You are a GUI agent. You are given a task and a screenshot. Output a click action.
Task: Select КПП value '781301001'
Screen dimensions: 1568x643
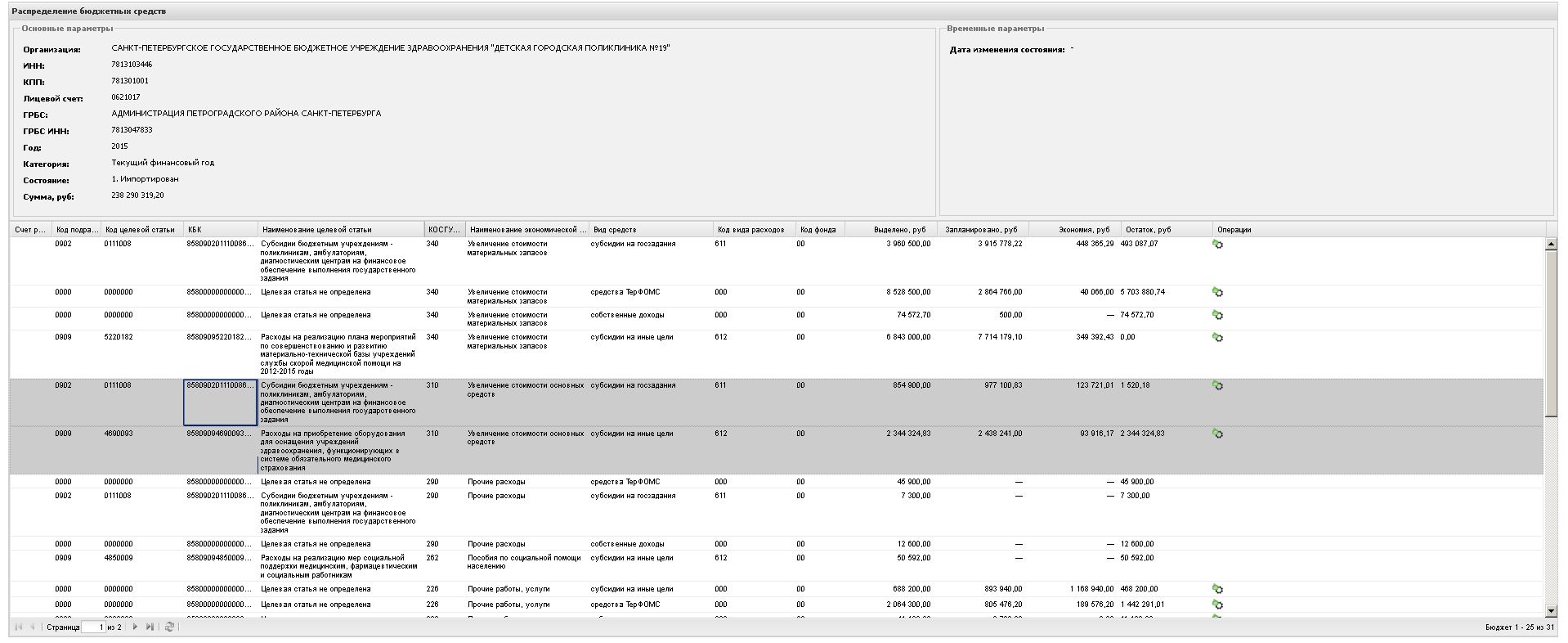coord(130,81)
